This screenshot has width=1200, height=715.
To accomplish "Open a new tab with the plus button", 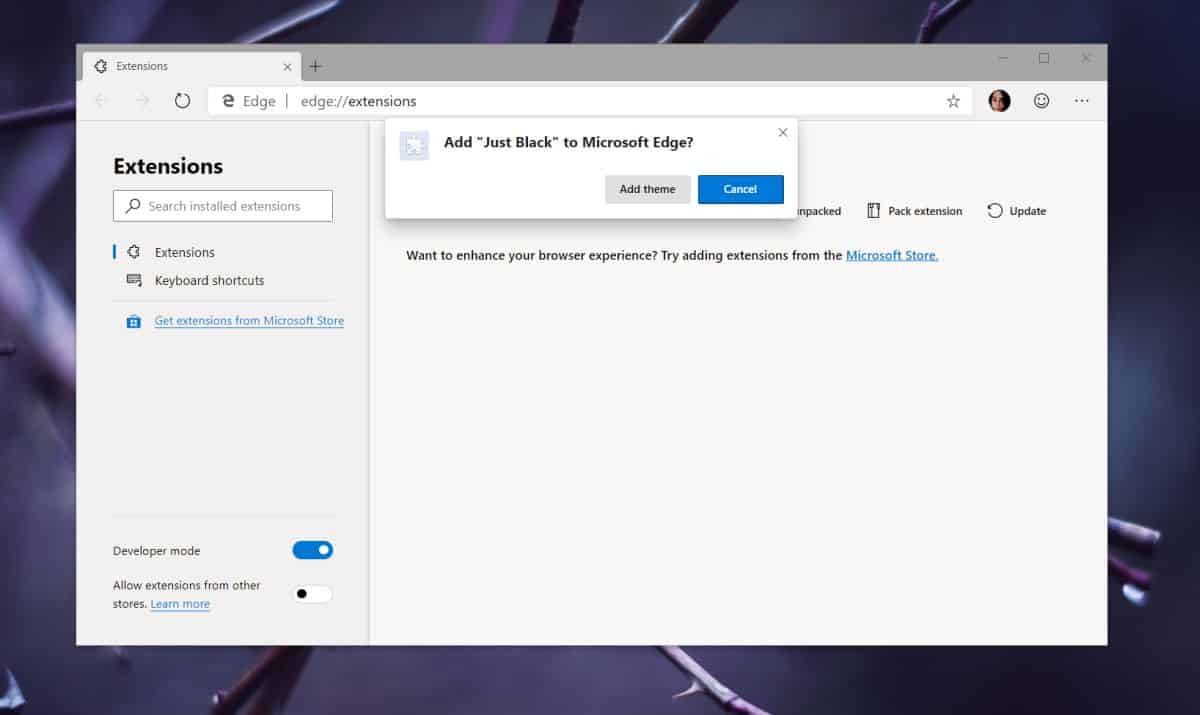I will [316, 64].
